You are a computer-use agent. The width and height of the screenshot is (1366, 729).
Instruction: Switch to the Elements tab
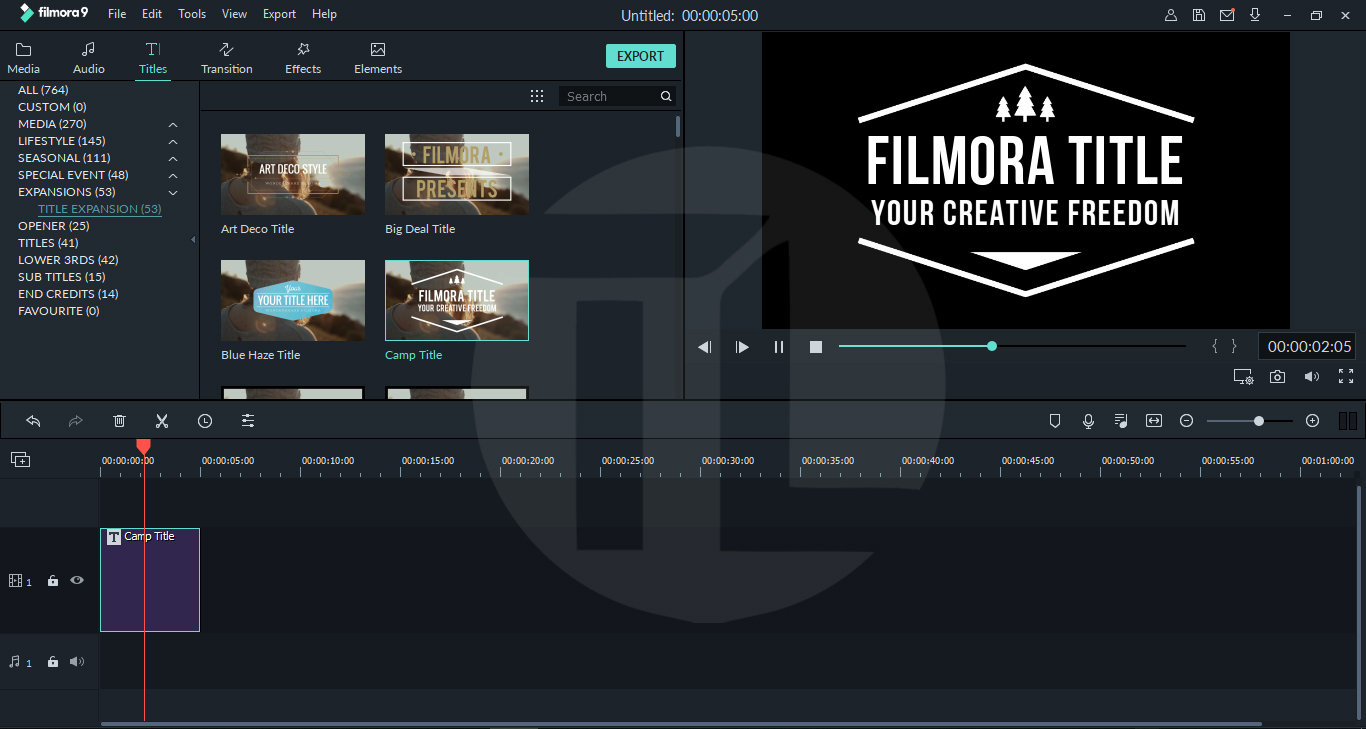378,58
